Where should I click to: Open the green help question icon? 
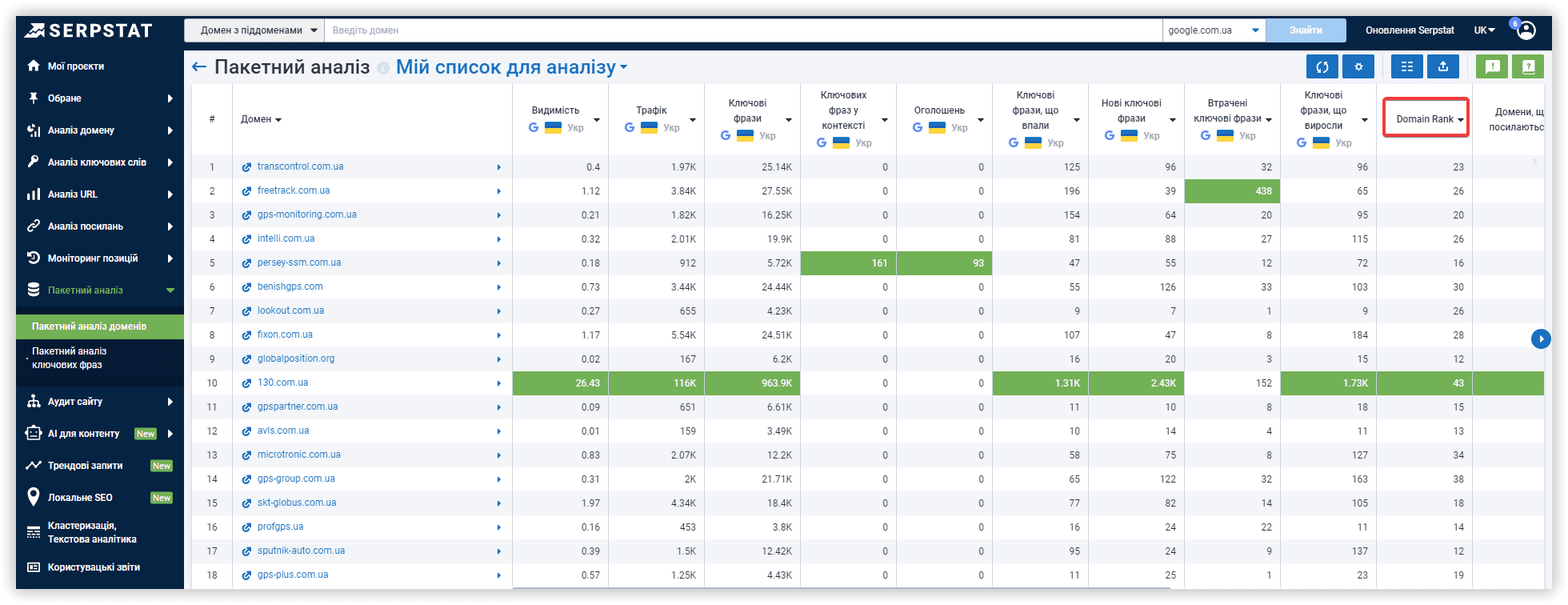point(1528,67)
